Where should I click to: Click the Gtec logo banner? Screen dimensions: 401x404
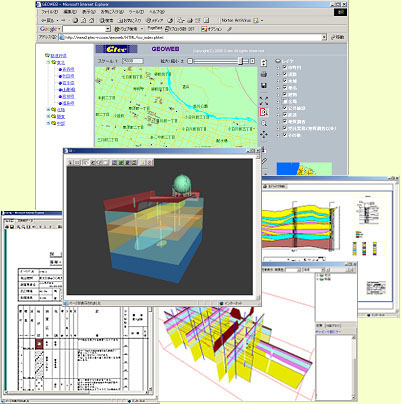[x=116, y=49]
